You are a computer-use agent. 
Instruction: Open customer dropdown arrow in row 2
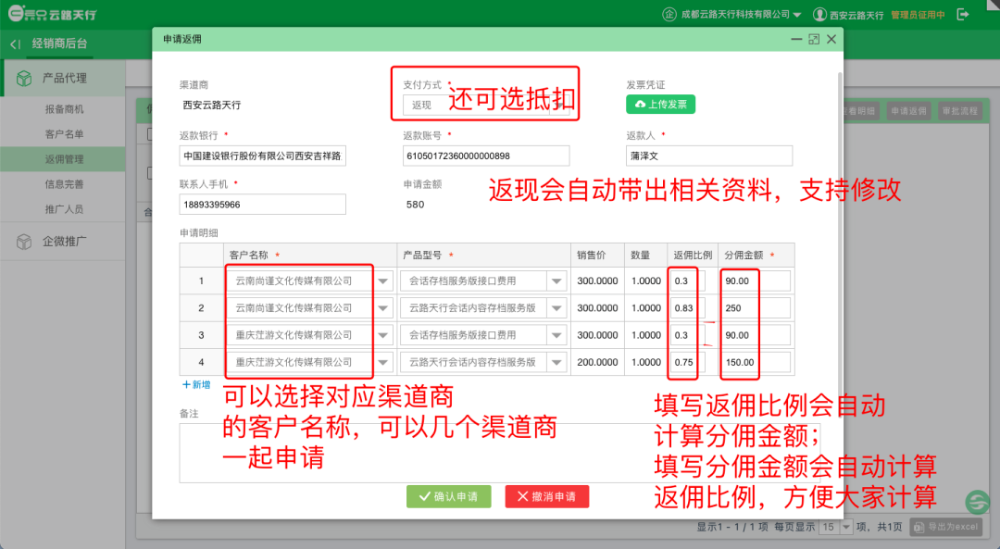(x=383, y=308)
